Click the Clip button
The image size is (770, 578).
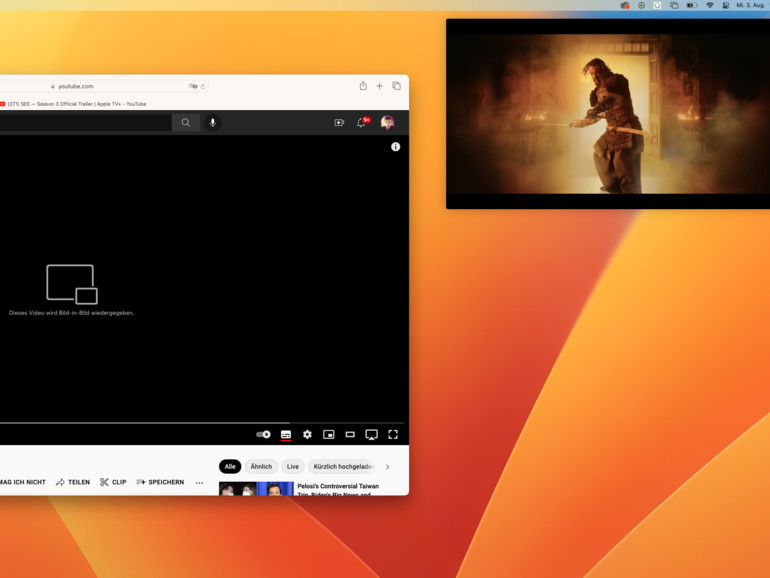[x=113, y=482]
